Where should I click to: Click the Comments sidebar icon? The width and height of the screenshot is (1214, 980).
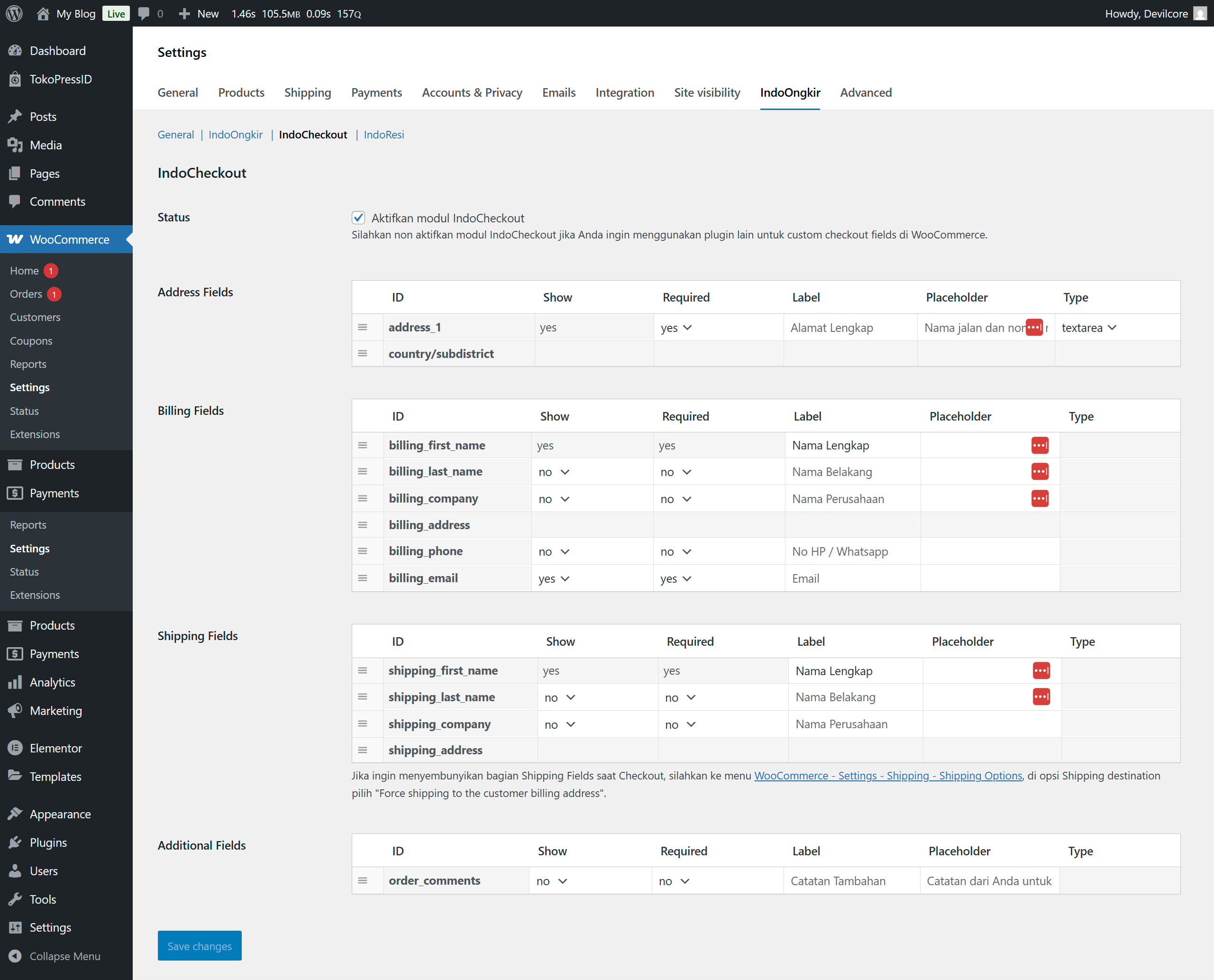(15, 201)
